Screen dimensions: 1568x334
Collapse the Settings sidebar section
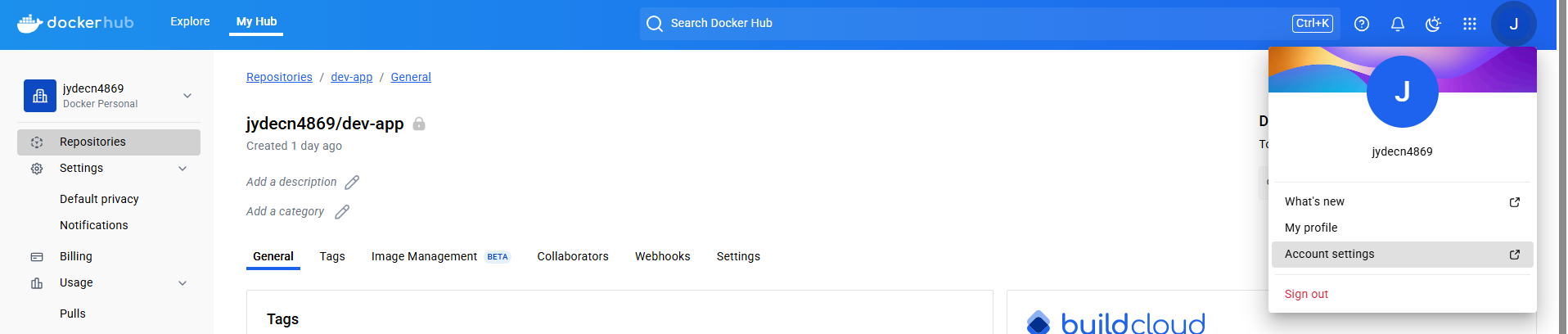pyautogui.click(x=182, y=168)
